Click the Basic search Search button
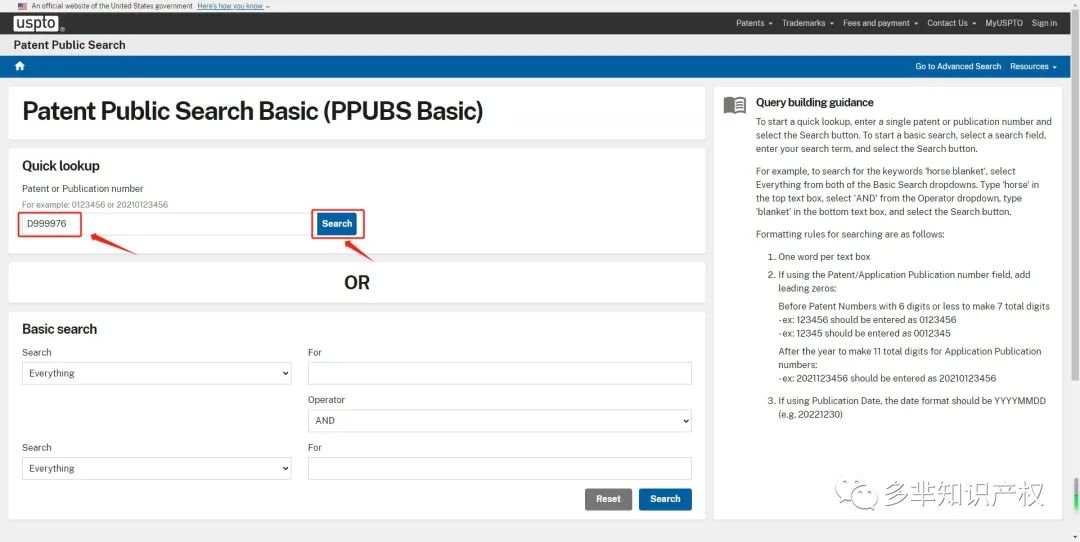 point(665,499)
